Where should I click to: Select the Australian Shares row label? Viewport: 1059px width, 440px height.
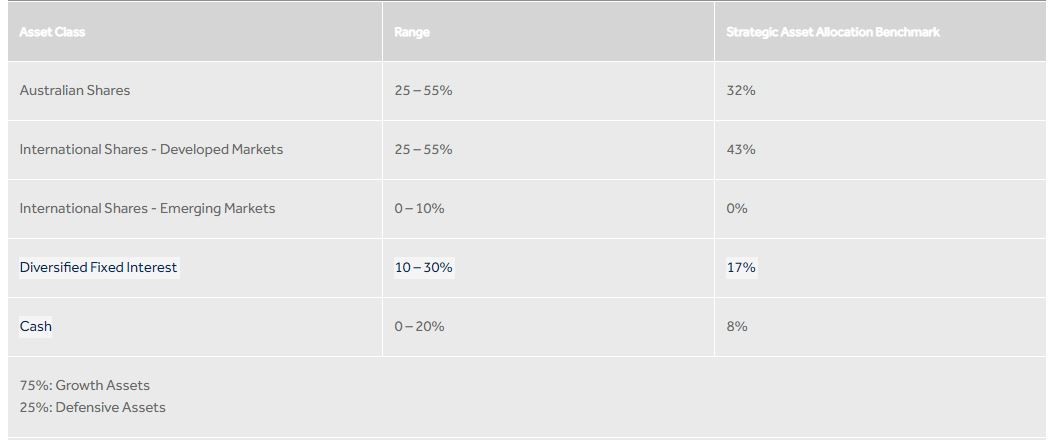point(74,90)
